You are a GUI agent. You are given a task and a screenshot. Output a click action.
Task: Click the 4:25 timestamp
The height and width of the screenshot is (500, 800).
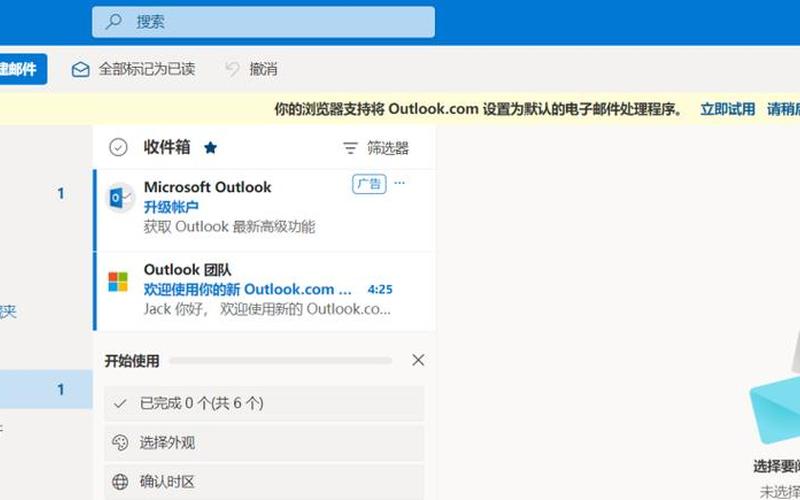(380, 290)
